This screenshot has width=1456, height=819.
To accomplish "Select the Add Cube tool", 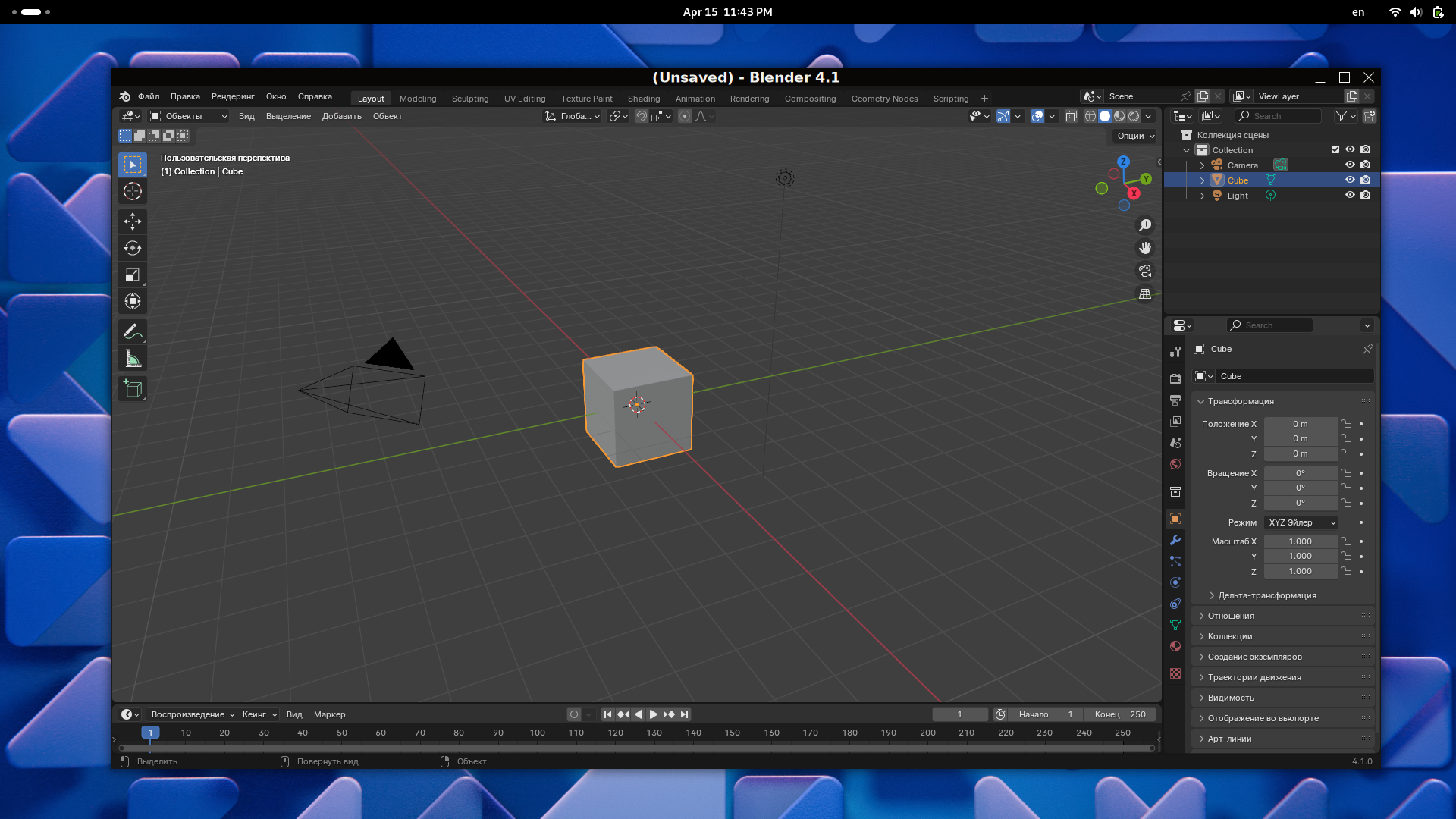I will [133, 389].
